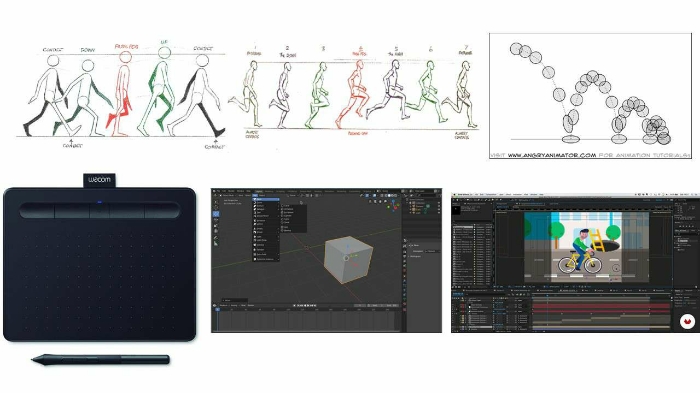Toggle Light visibility eye in Blender's outliner
Image resolution: width=700 pixels, height=393 pixels.
point(439,213)
